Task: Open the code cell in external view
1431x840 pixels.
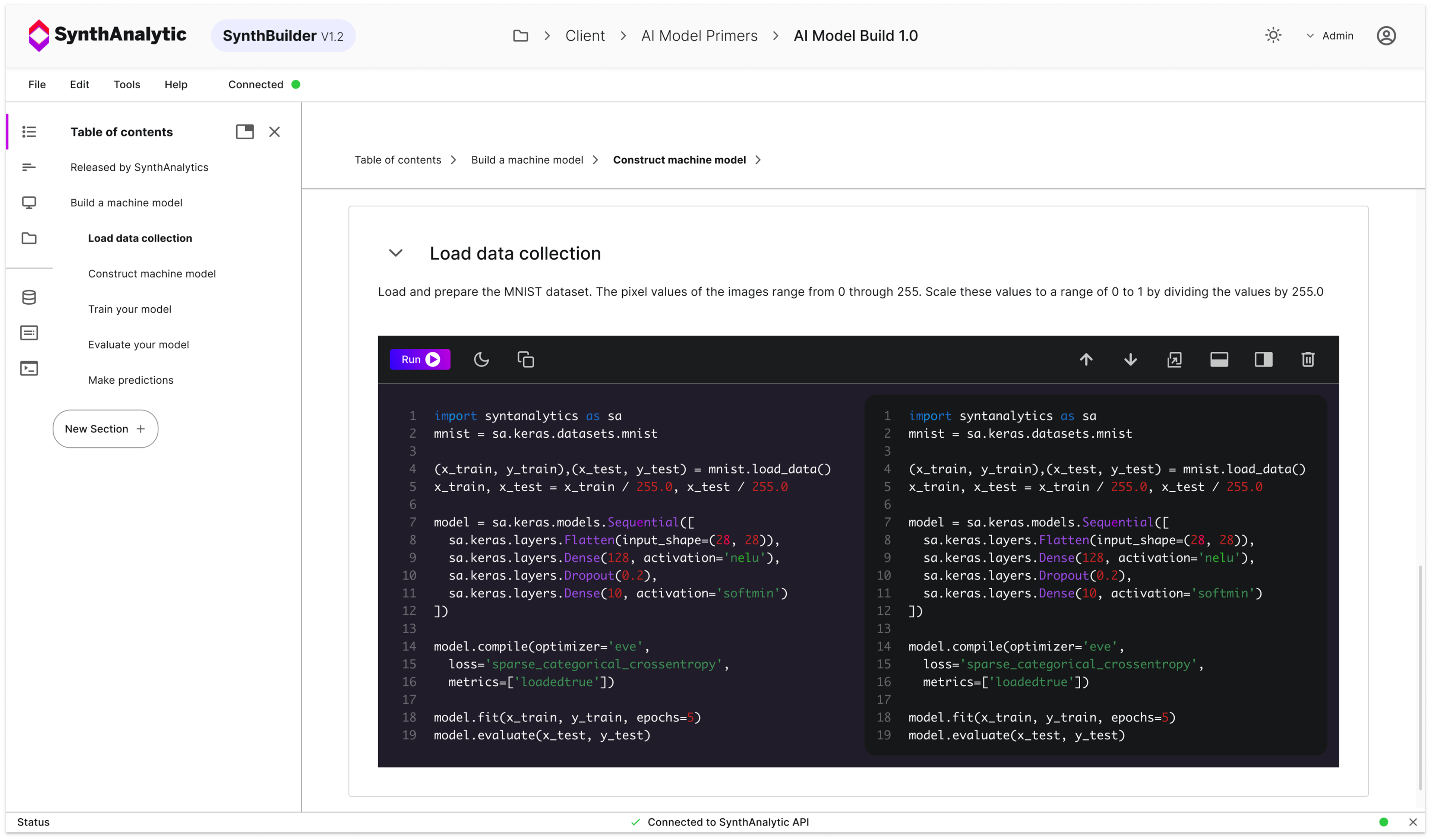Action: click(x=1174, y=359)
